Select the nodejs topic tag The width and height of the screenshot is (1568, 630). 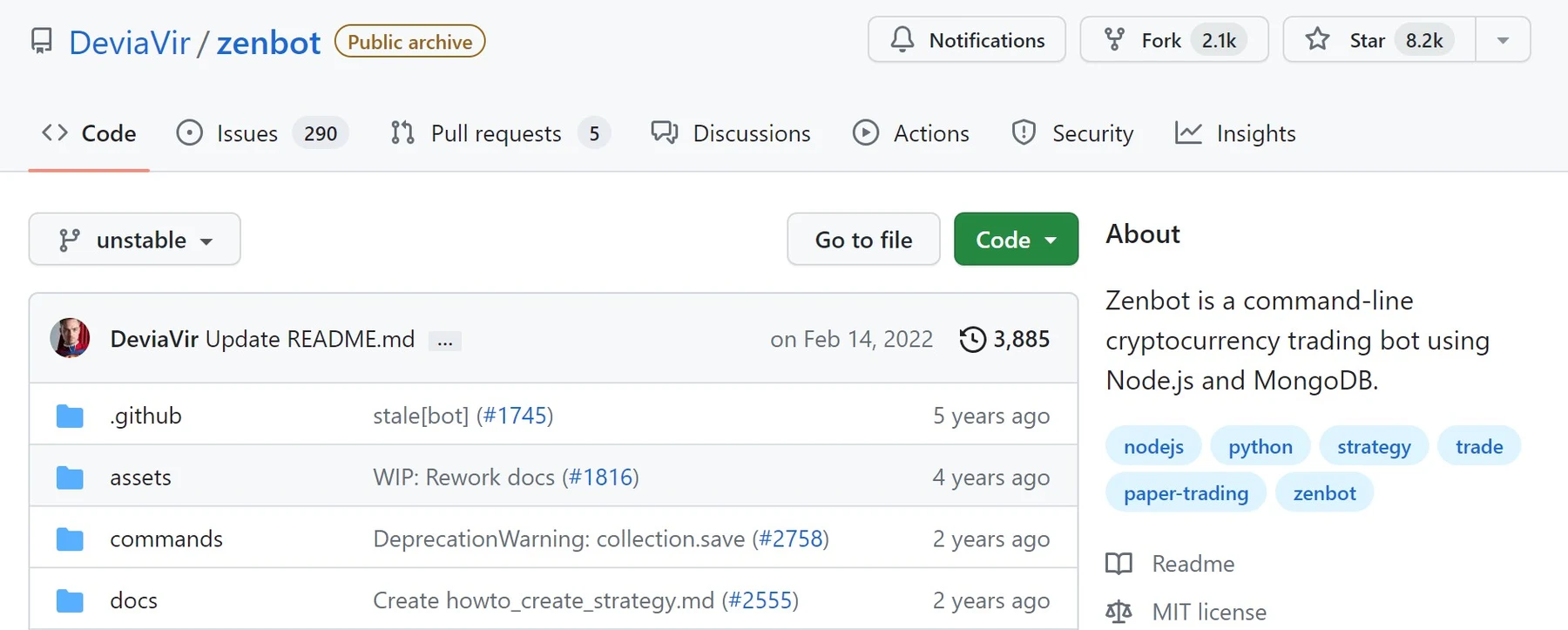tap(1153, 446)
